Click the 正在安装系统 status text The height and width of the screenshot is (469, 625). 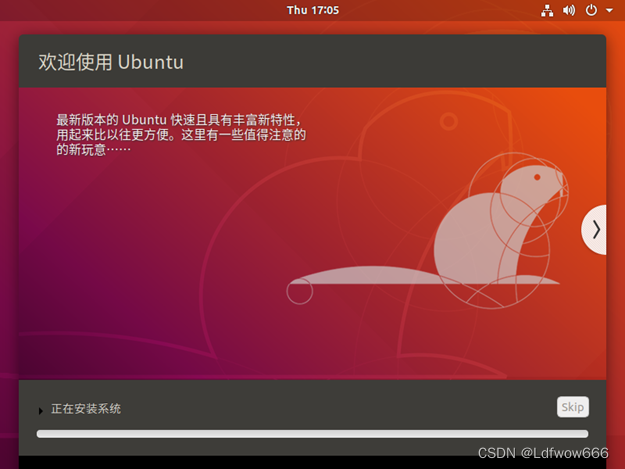(x=86, y=409)
